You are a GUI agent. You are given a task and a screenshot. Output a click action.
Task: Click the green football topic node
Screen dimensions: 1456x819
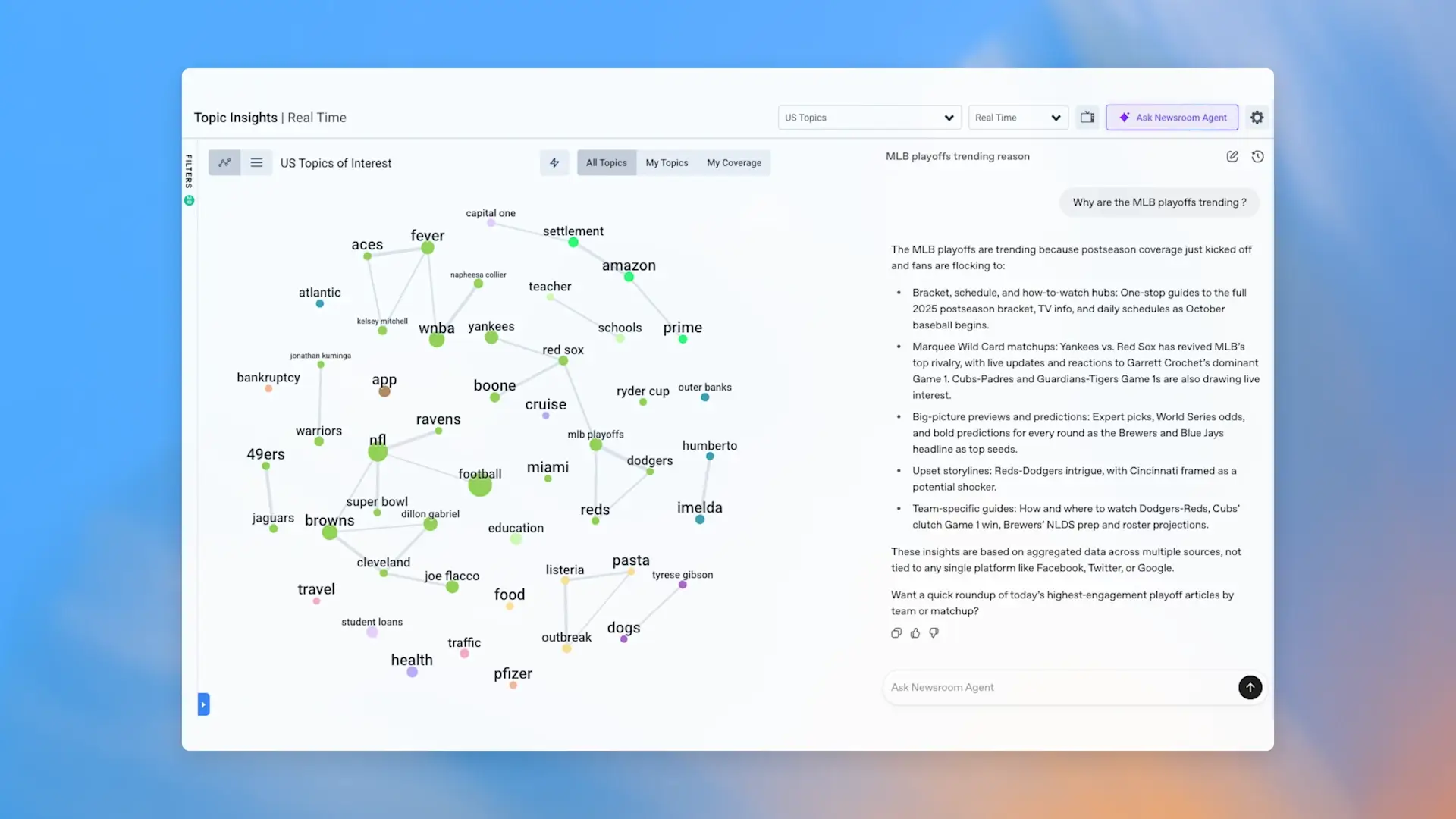(479, 485)
